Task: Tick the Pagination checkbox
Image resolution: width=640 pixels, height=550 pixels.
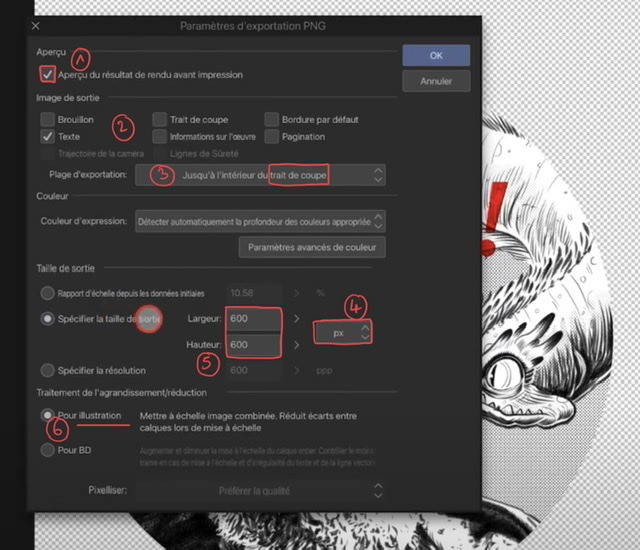Action: coord(272,136)
